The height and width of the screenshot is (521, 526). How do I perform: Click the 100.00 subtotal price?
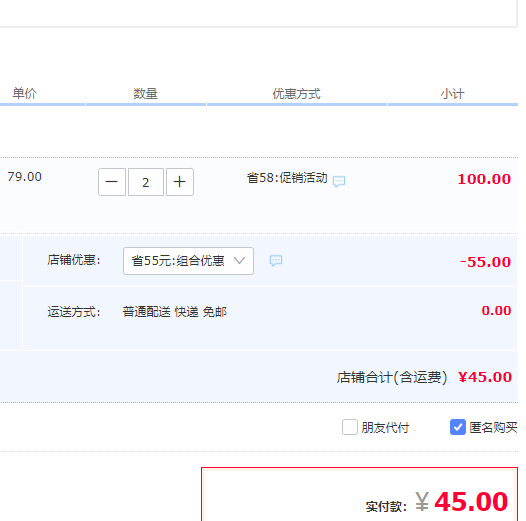[x=484, y=179]
